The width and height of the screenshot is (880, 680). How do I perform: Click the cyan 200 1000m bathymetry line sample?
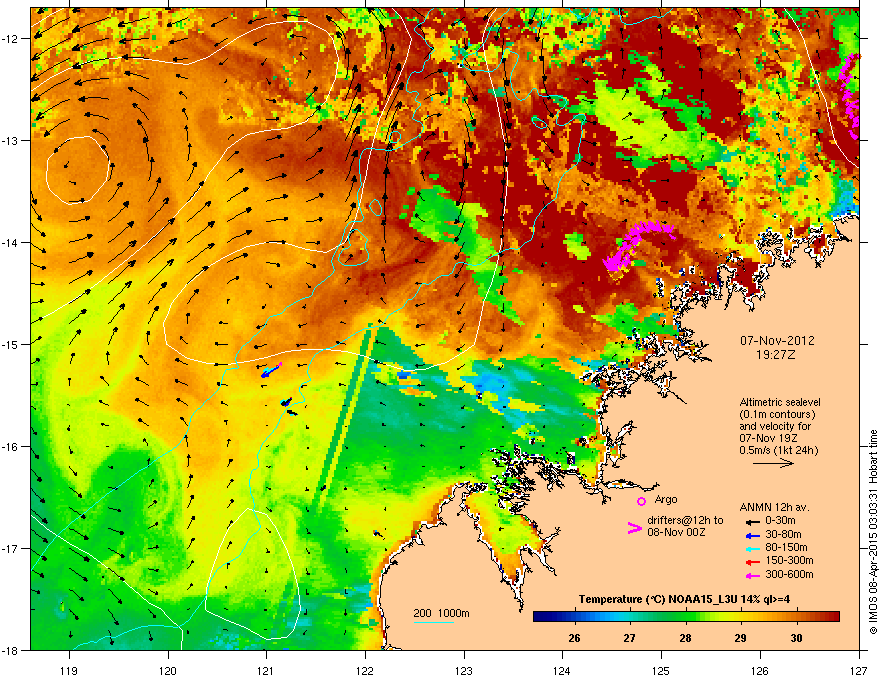click(x=433, y=622)
